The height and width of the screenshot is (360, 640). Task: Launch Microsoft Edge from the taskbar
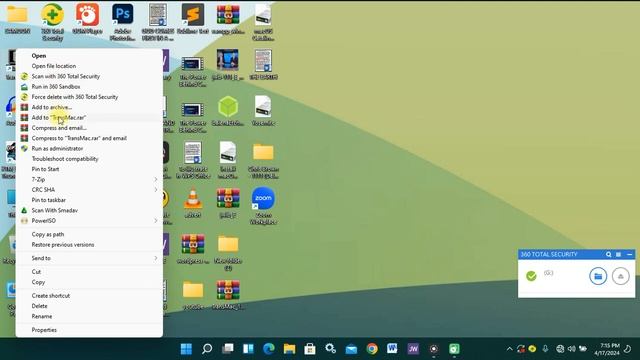pos(269,349)
